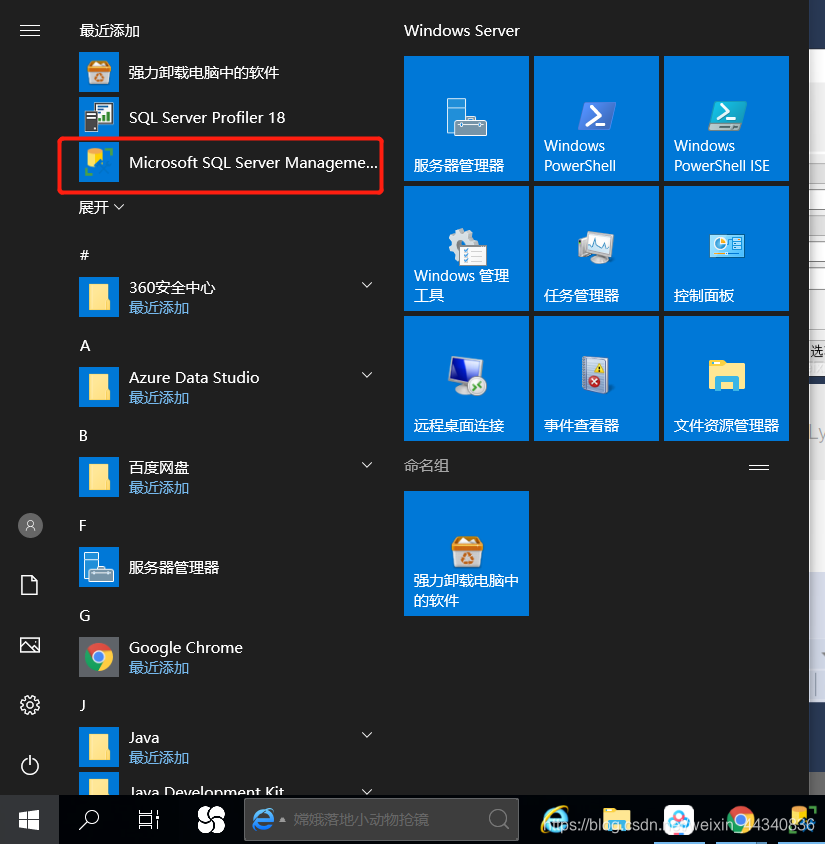Open SQL Server Profiler 18

pos(230,117)
